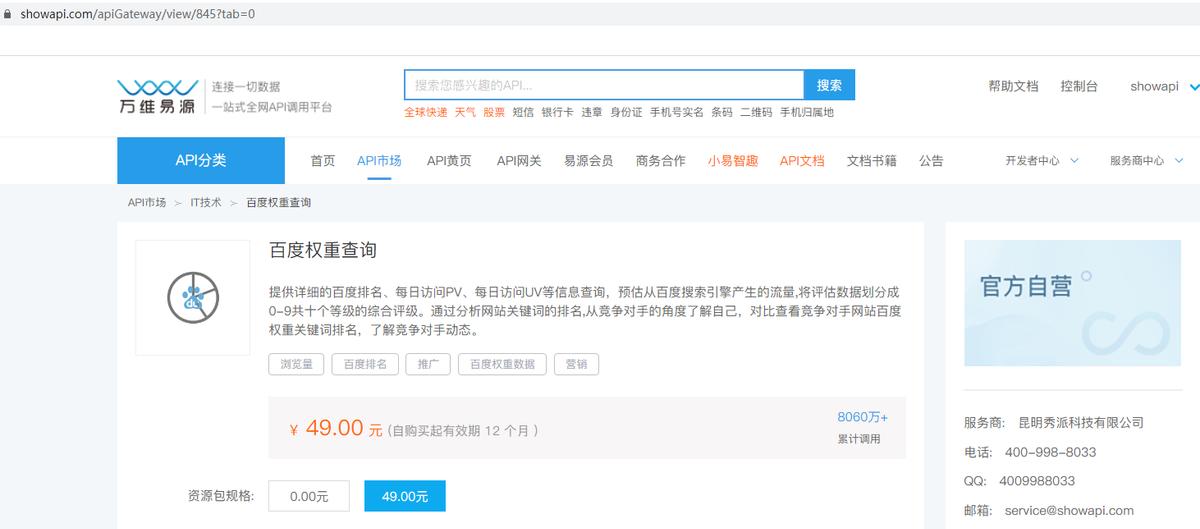The image size is (1200, 529).
Task: Click the 浏览量 tag
Action: pos(297,364)
